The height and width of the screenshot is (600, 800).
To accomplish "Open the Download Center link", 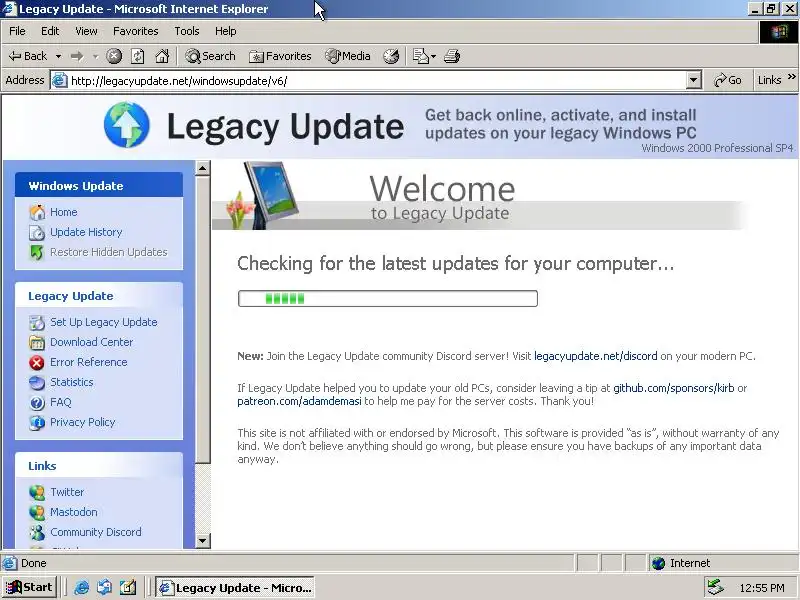I will [x=91, y=342].
